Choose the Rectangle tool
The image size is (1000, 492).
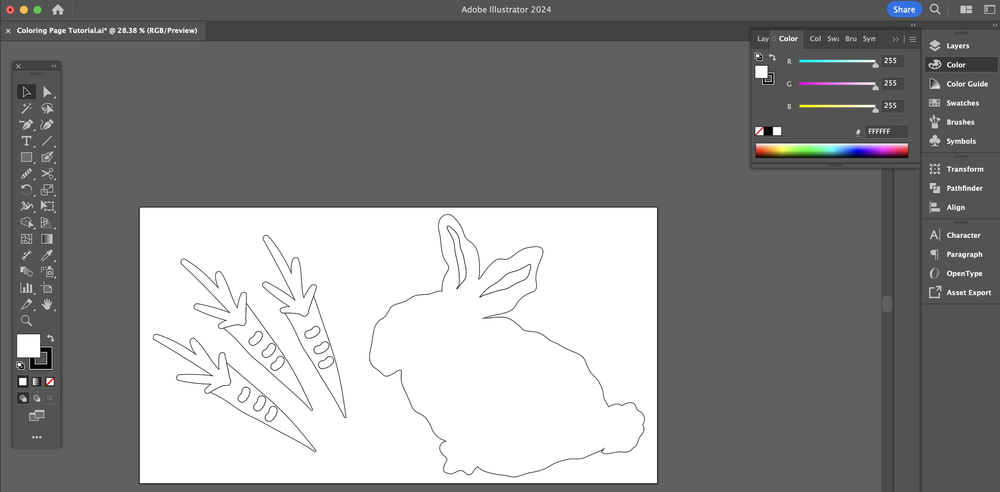pyautogui.click(x=27, y=157)
